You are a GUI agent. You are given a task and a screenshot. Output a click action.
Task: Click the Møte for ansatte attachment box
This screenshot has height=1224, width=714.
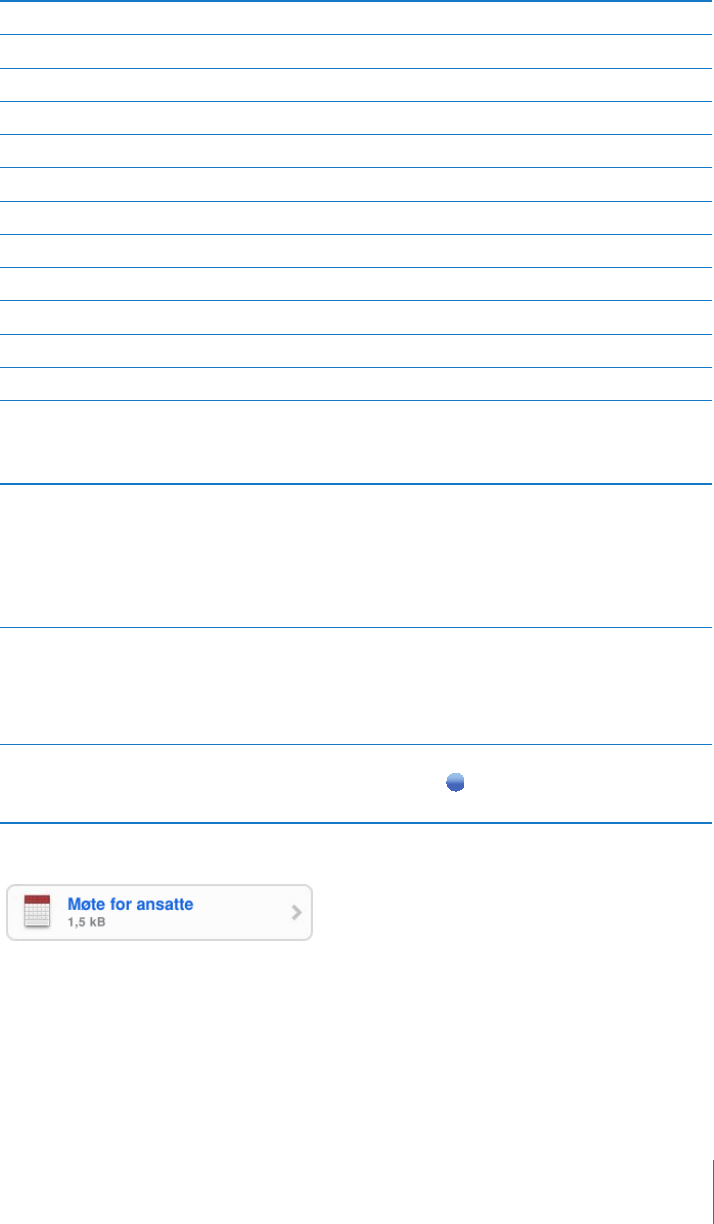tap(160, 912)
